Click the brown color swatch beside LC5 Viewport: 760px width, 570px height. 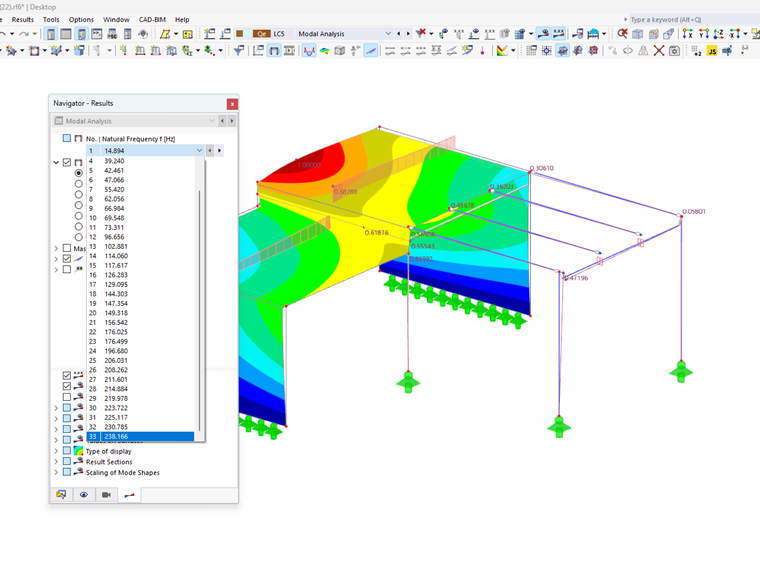[239, 33]
